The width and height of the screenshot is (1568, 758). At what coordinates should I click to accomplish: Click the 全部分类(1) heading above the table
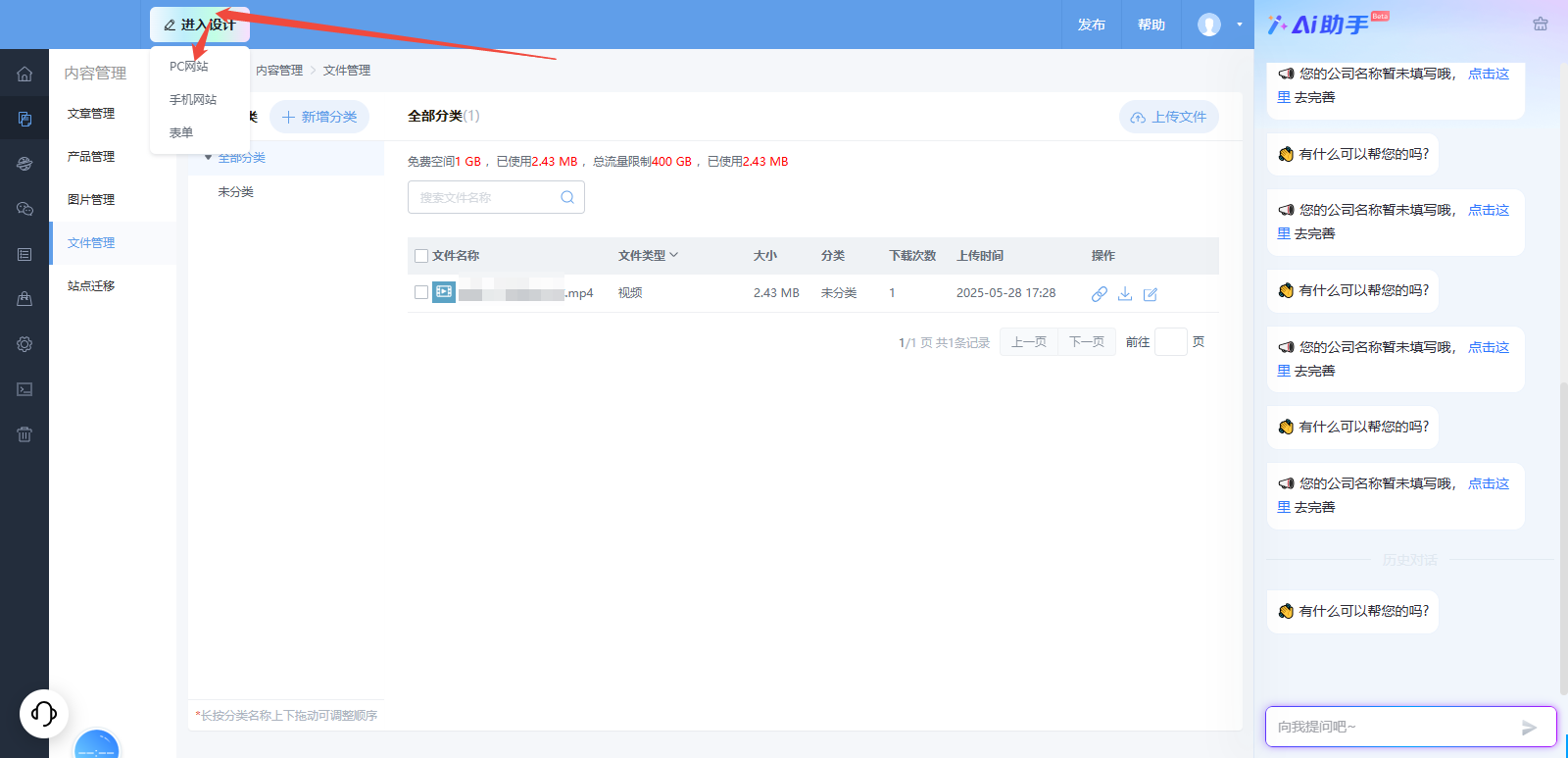pyautogui.click(x=444, y=116)
